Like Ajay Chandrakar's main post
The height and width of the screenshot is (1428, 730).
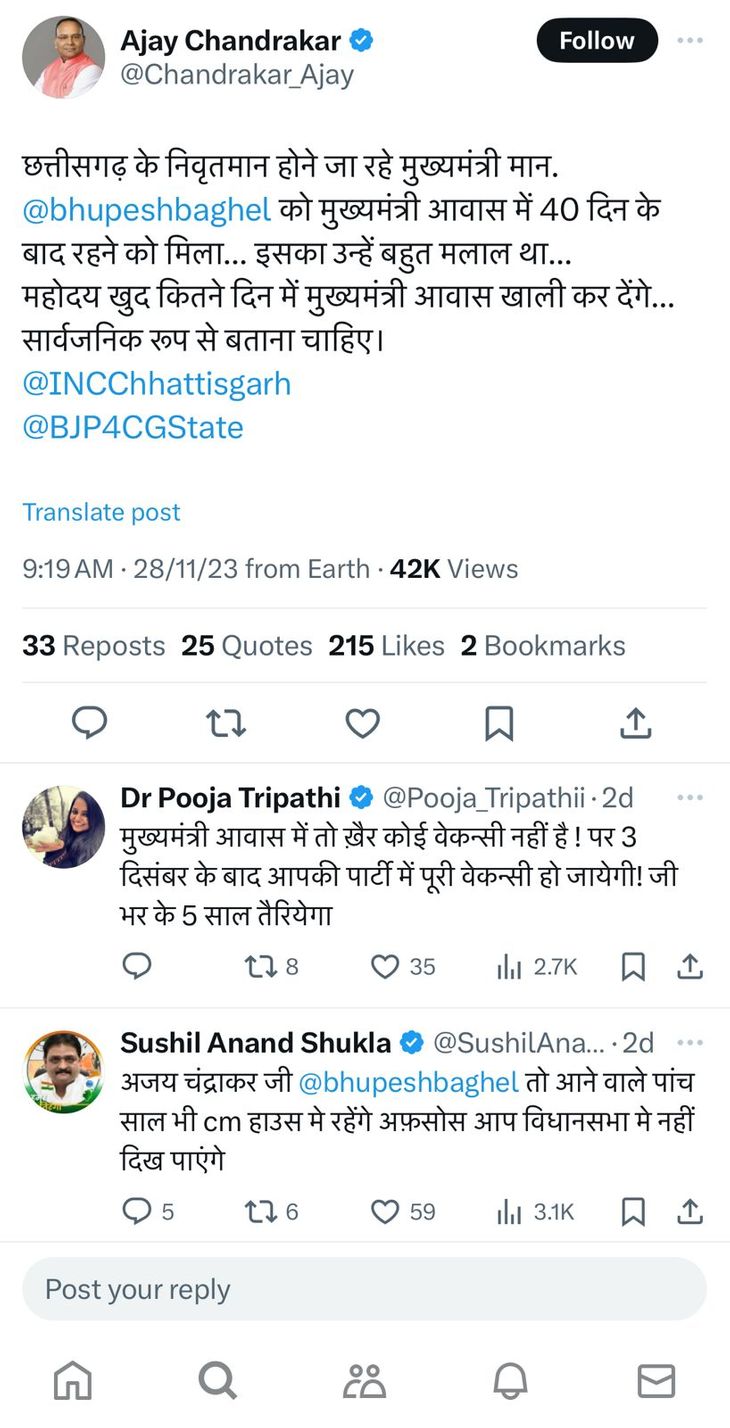[362, 723]
